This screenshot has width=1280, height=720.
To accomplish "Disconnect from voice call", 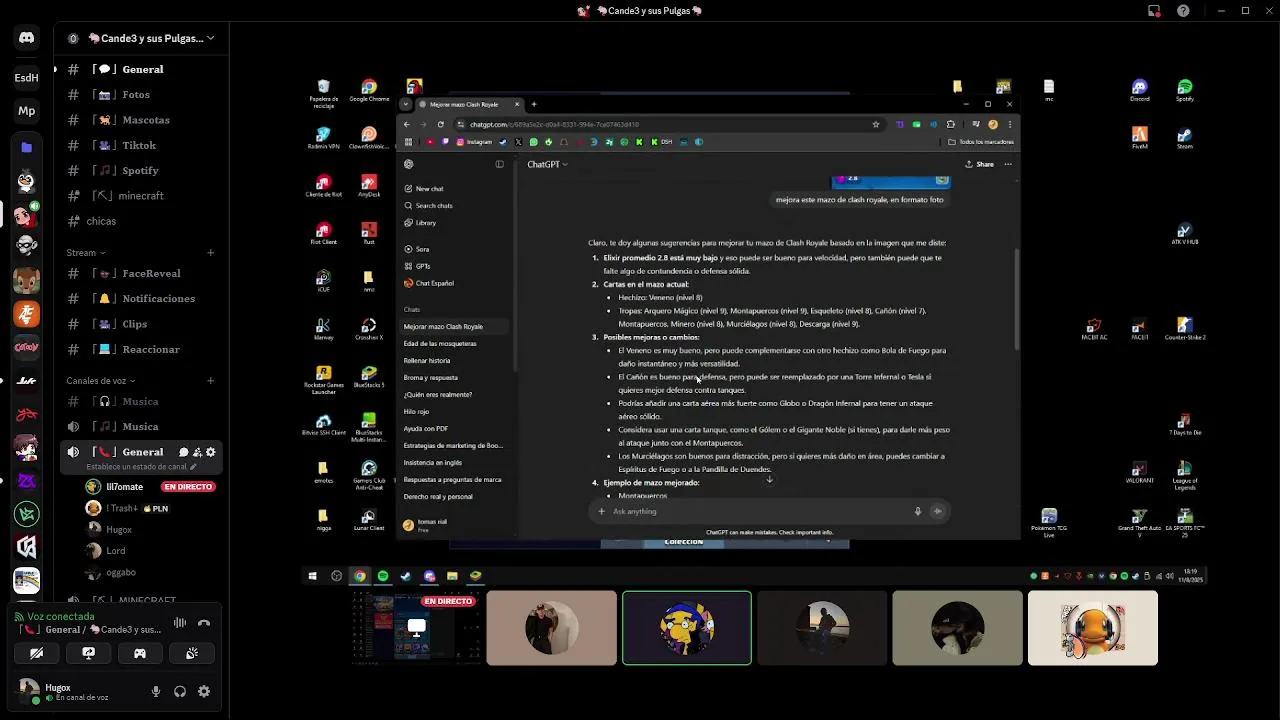I will click(204, 623).
